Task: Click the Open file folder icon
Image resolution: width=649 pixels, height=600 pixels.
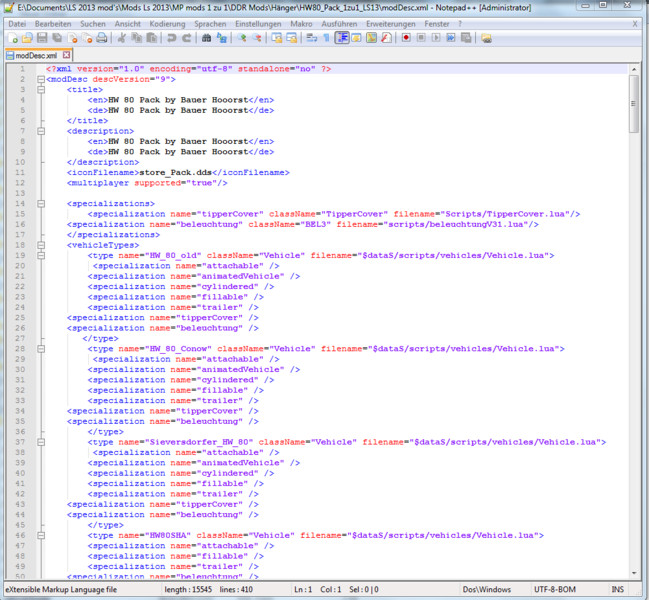Action: pyautogui.click(x=27, y=38)
